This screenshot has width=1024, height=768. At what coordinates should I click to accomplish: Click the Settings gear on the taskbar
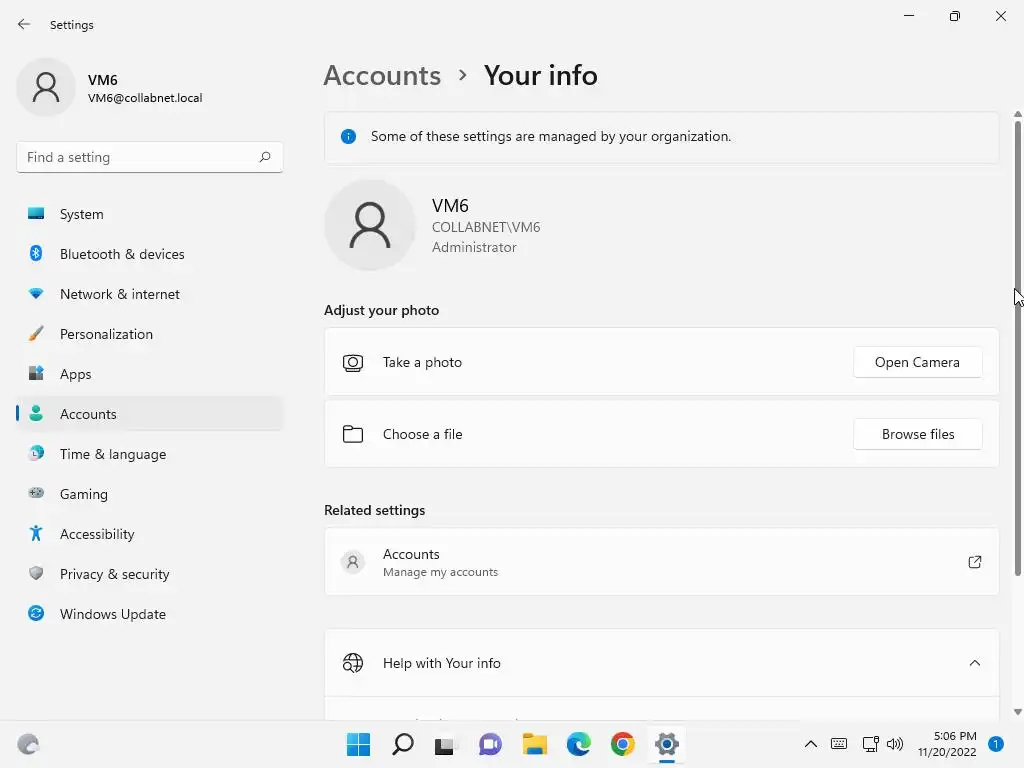667,744
